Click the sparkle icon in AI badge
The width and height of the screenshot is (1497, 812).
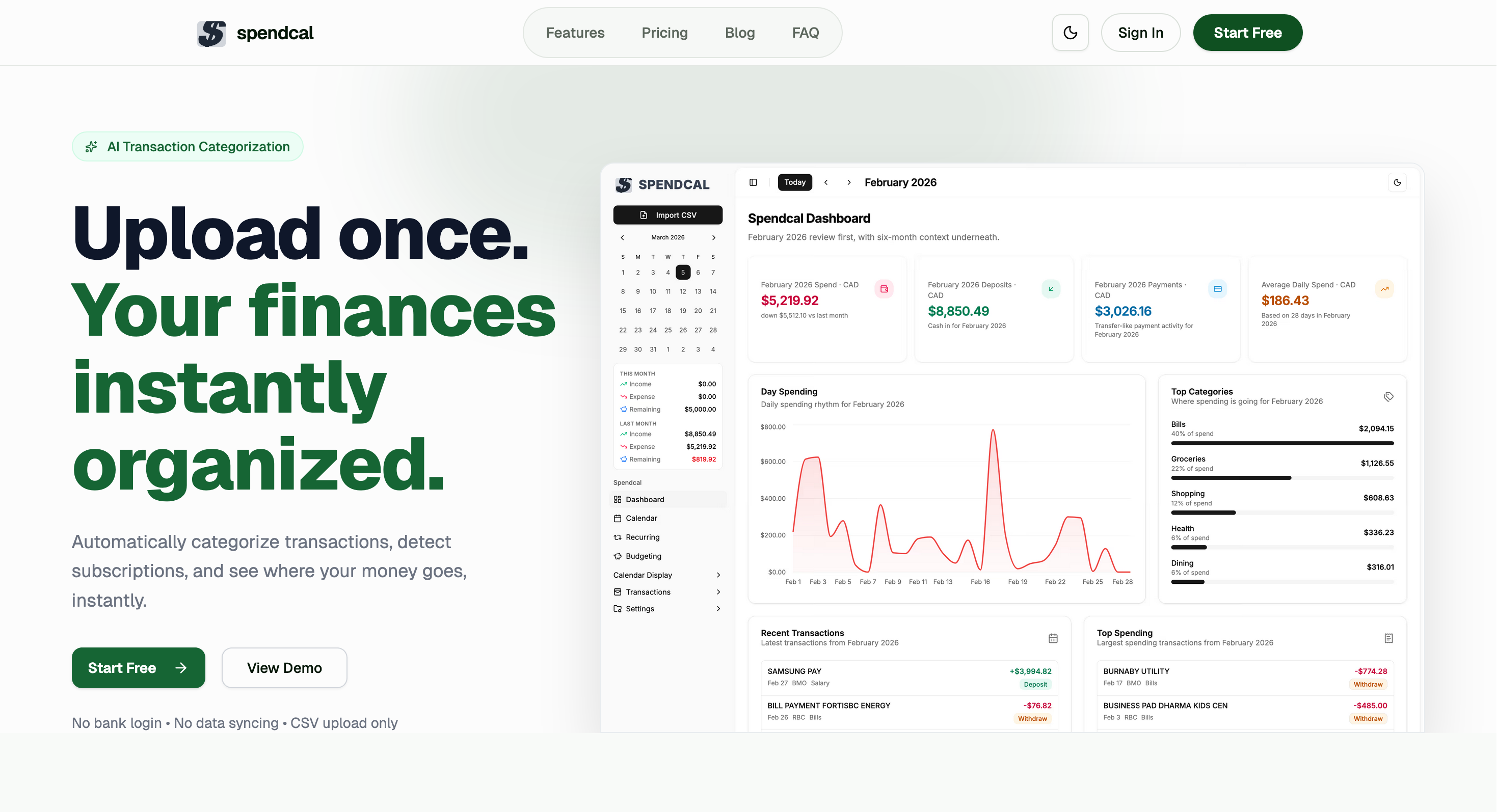point(91,147)
